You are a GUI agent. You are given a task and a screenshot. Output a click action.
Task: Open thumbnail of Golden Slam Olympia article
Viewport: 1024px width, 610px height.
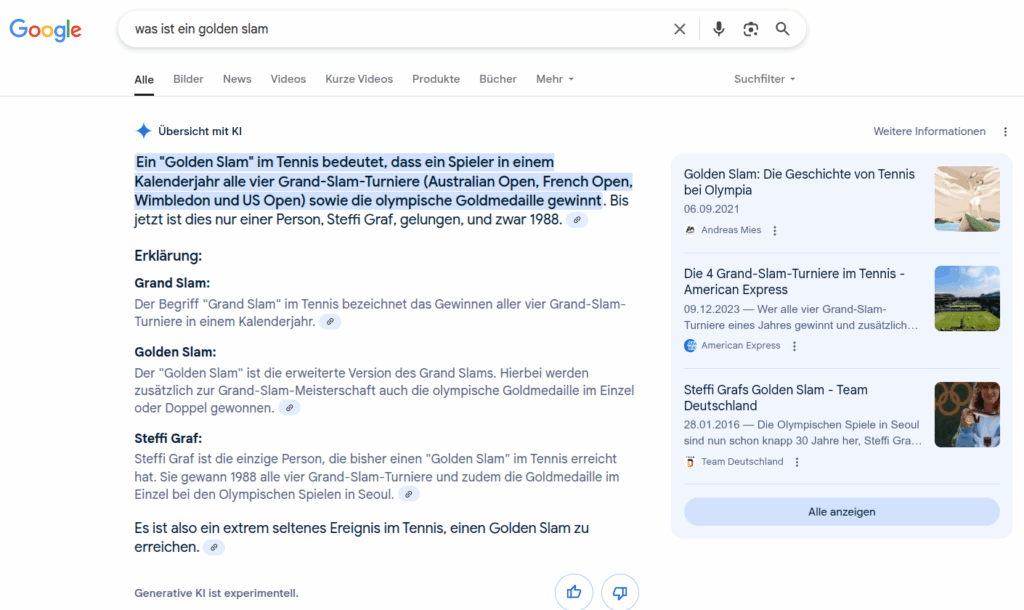coord(967,199)
